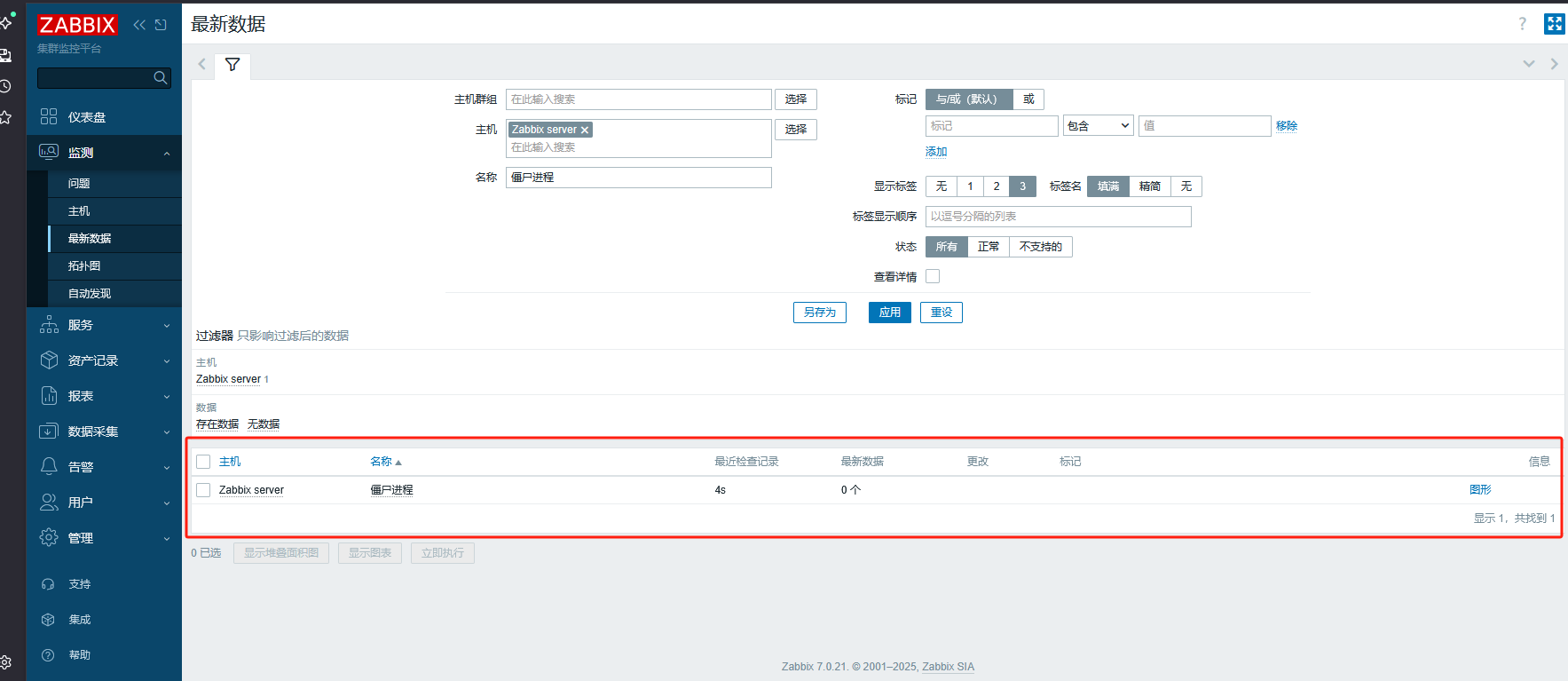Remove Zabbix server tag with x icon
Image resolution: width=1568 pixels, height=681 pixels.
point(585,131)
